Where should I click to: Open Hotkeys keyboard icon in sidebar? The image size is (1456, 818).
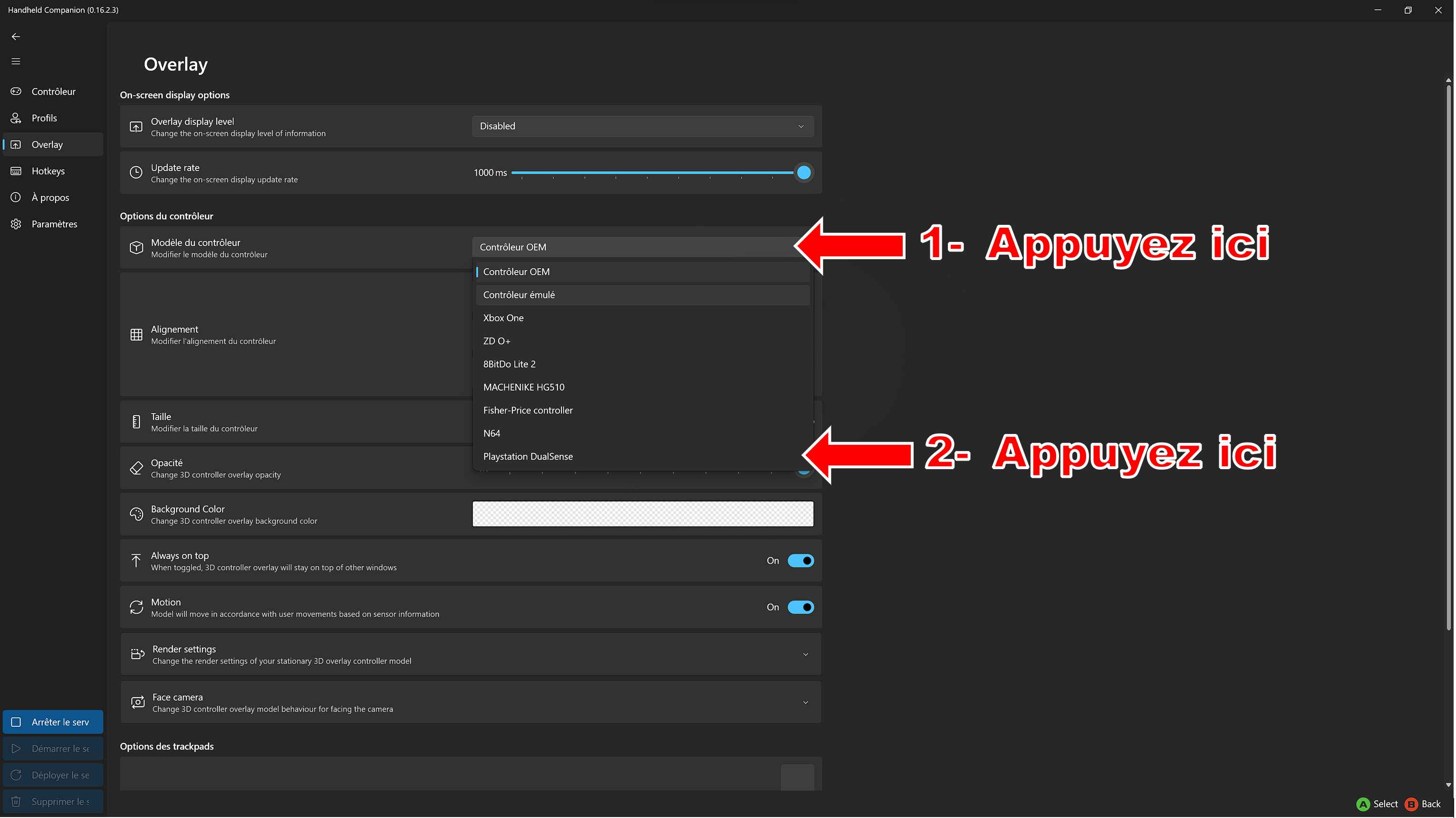point(16,171)
